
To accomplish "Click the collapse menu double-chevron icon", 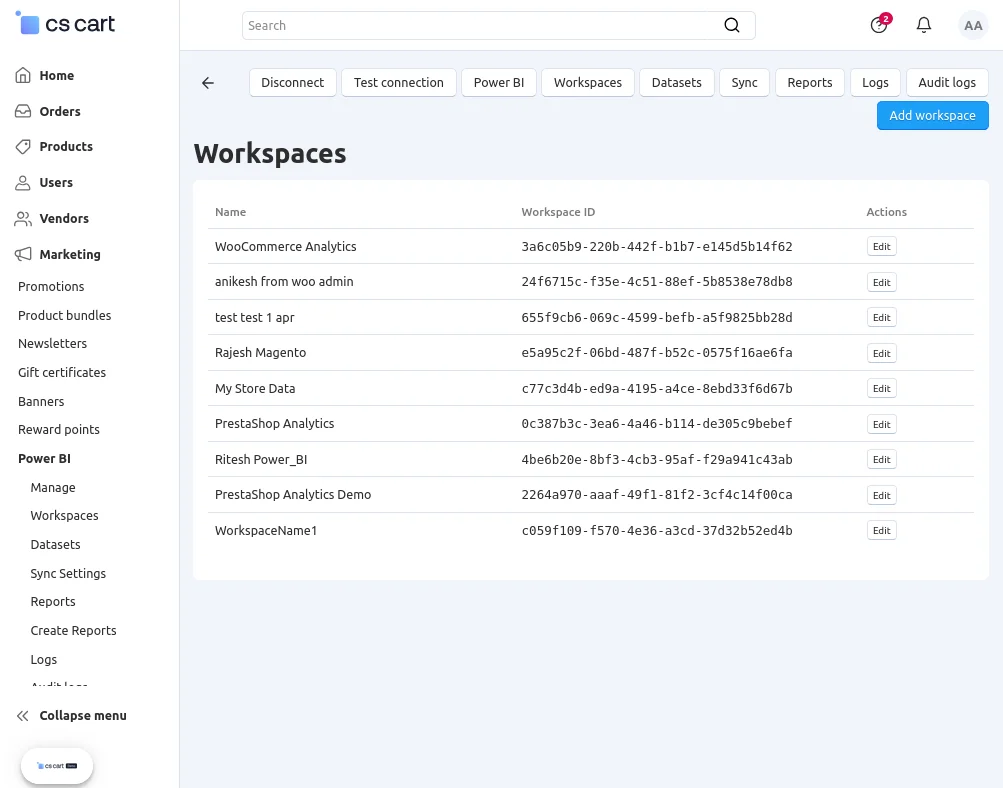I will (23, 716).
